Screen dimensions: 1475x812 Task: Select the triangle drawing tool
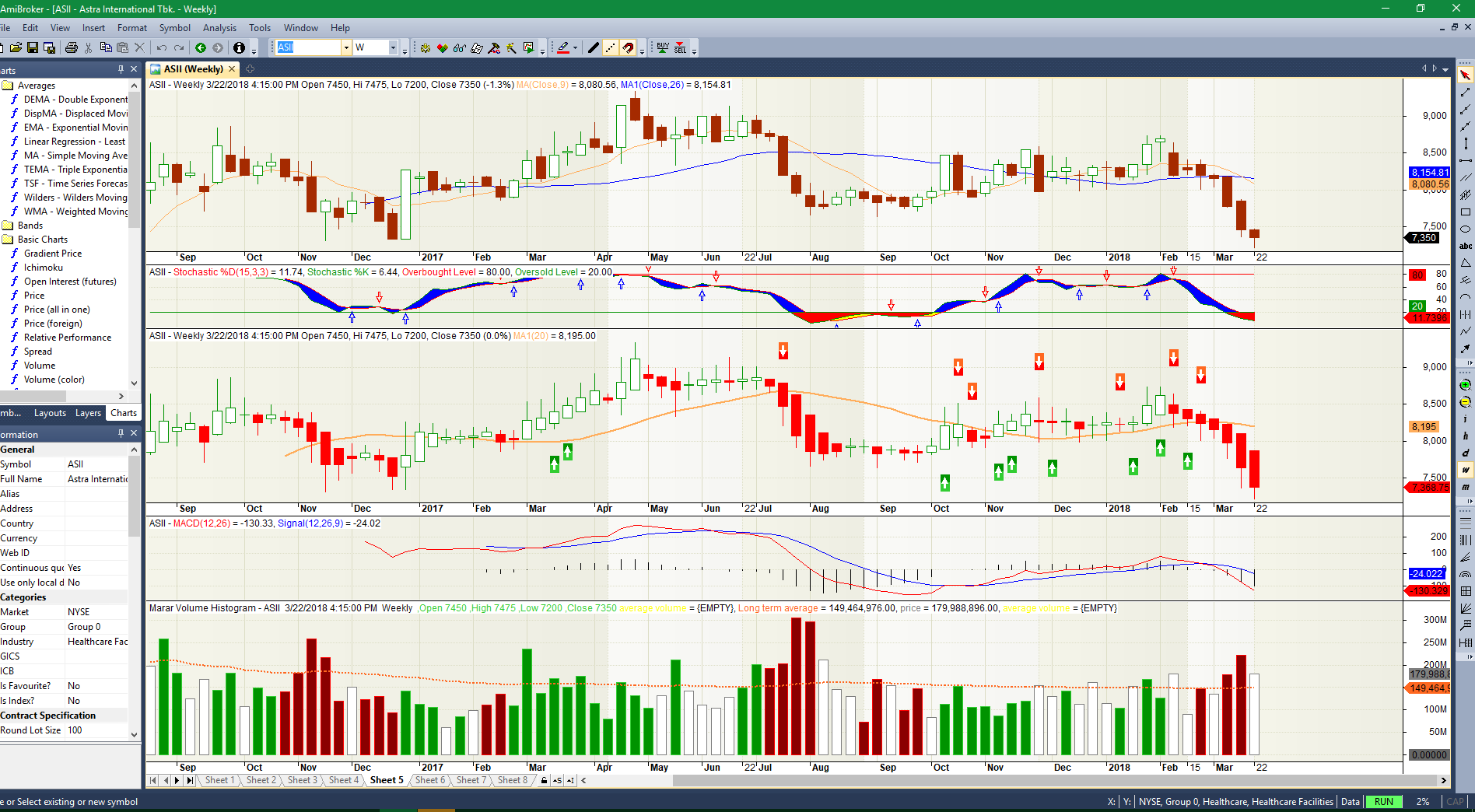click(1466, 264)
